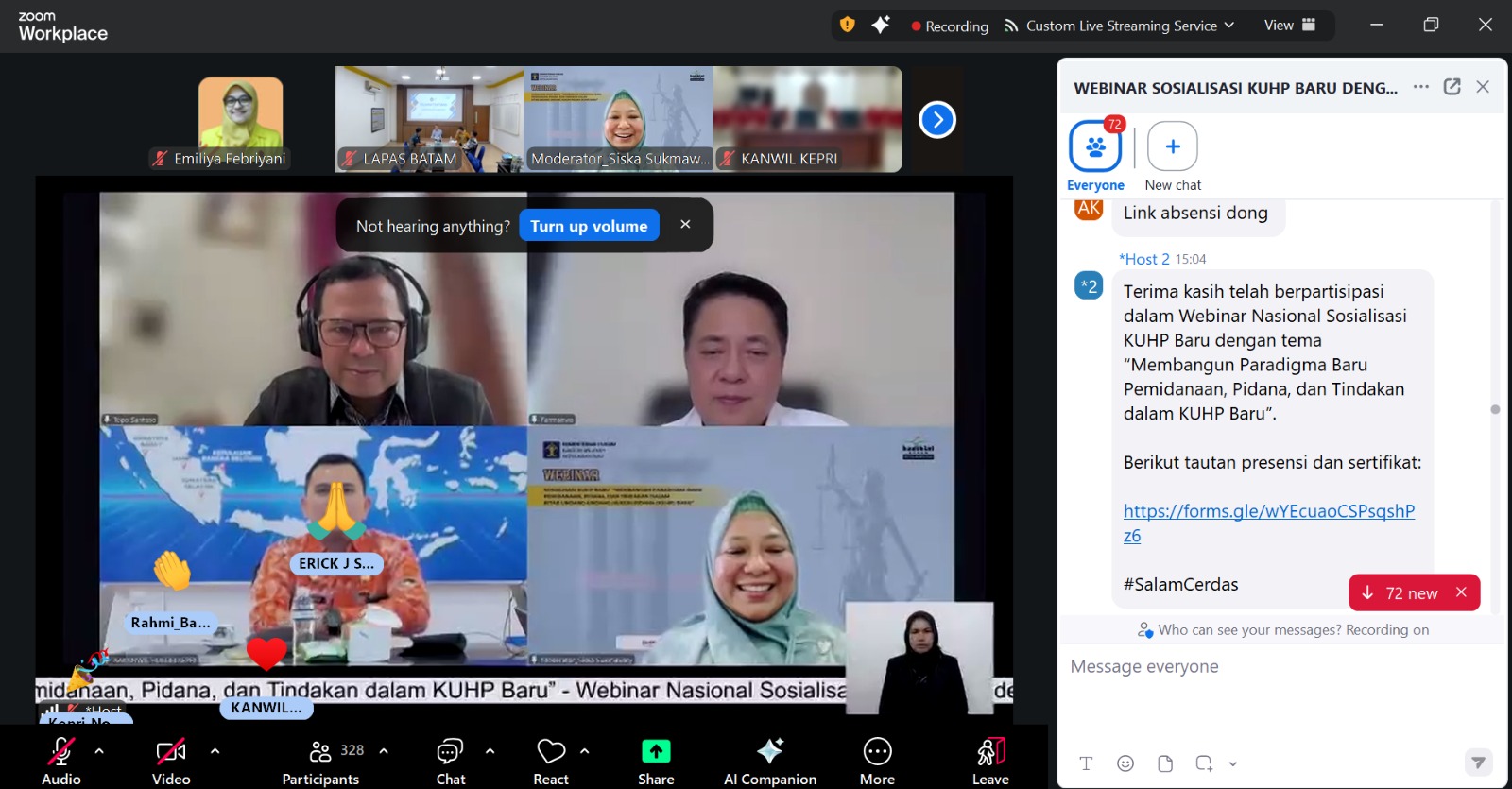Open the forms.gle presensi link

point(1269,523)
